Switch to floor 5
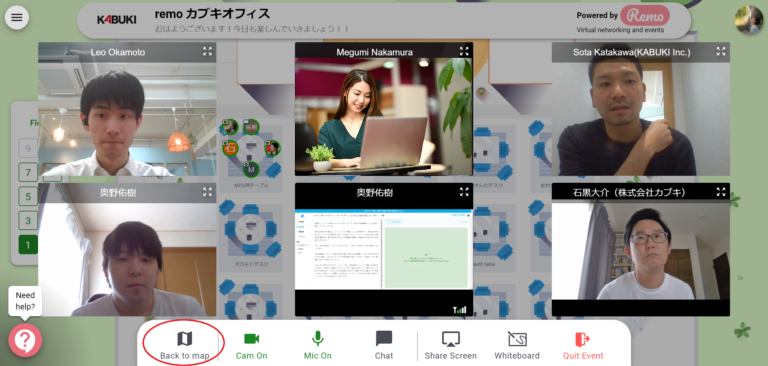 (28, 196)
